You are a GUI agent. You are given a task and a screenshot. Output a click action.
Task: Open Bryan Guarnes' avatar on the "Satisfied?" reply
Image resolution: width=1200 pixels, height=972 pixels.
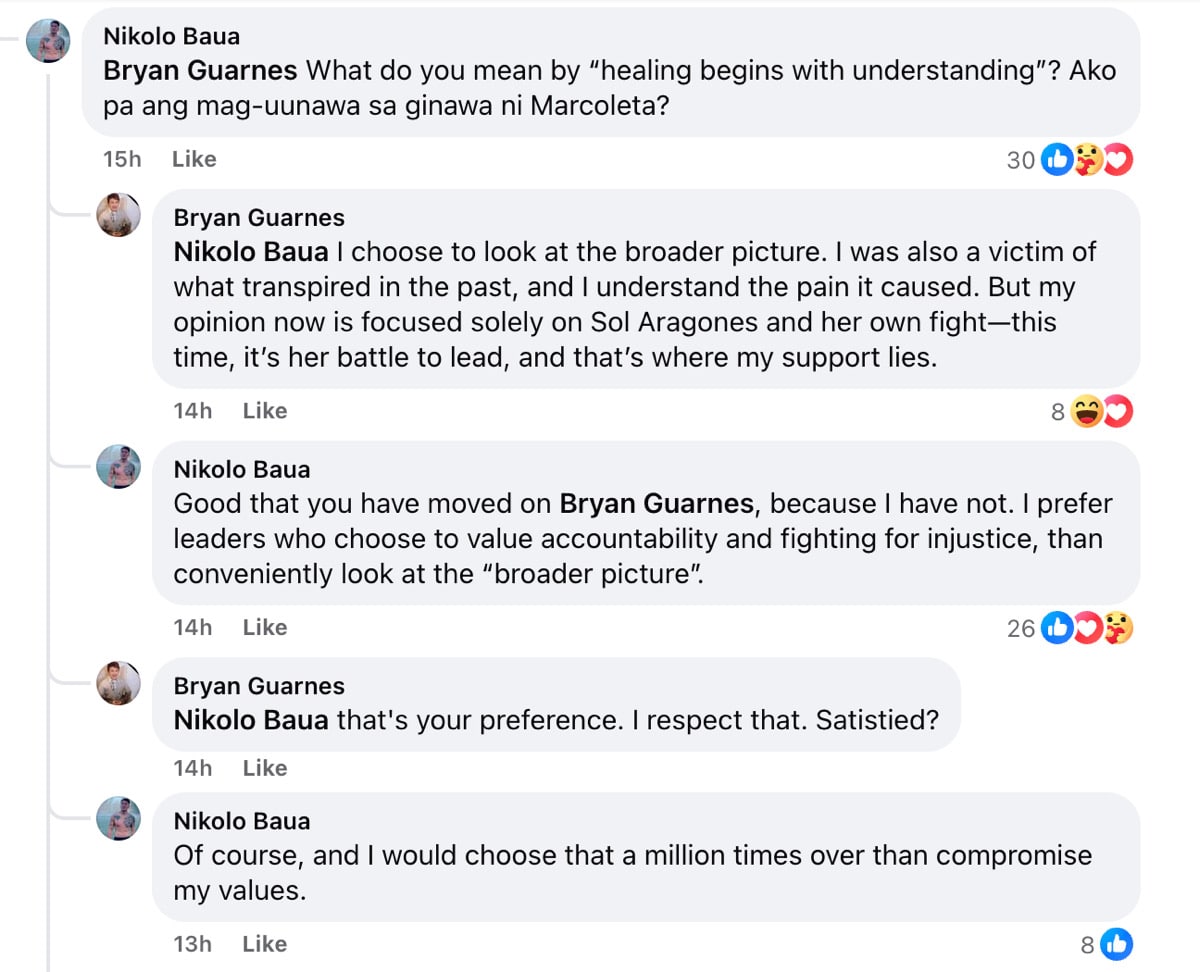118,683
